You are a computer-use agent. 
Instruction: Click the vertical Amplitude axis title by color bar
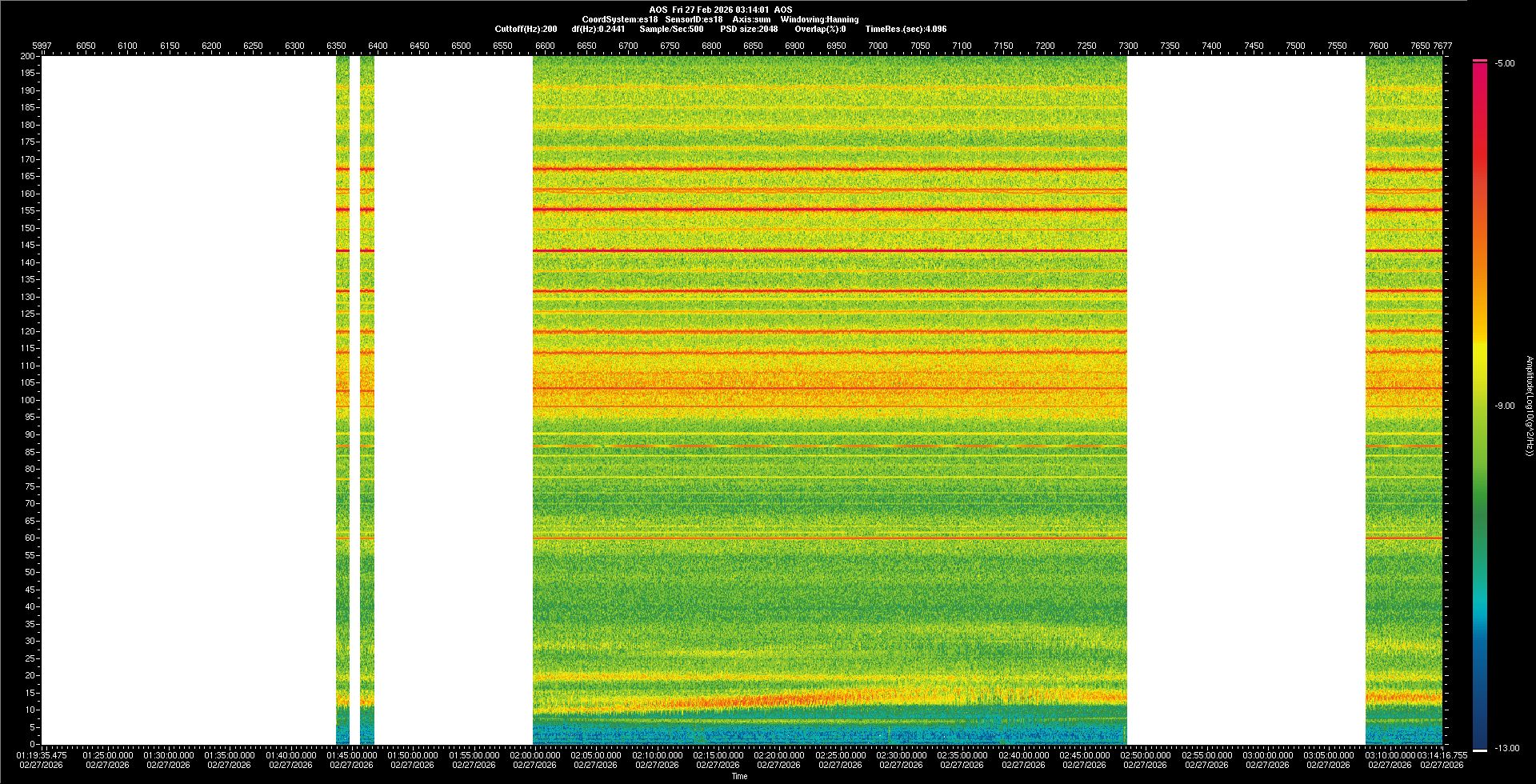coord(1529,406)
